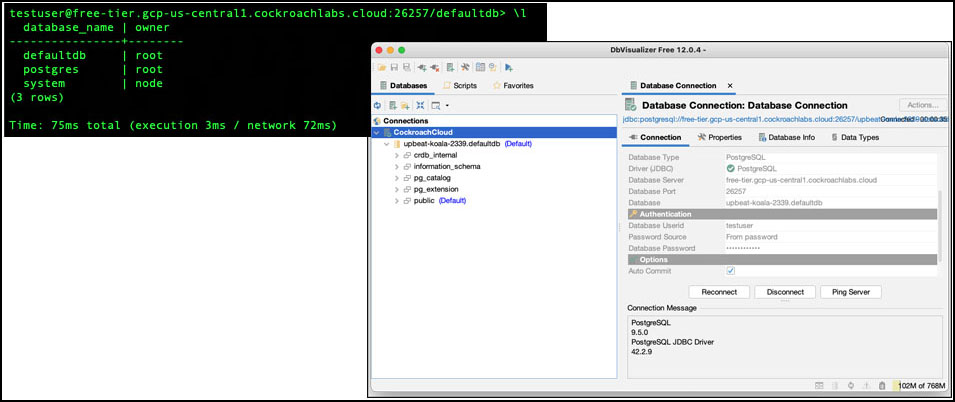Expand the pg_catalog schema
Viewport: 955px width, 402px height.
pos(397,178)
